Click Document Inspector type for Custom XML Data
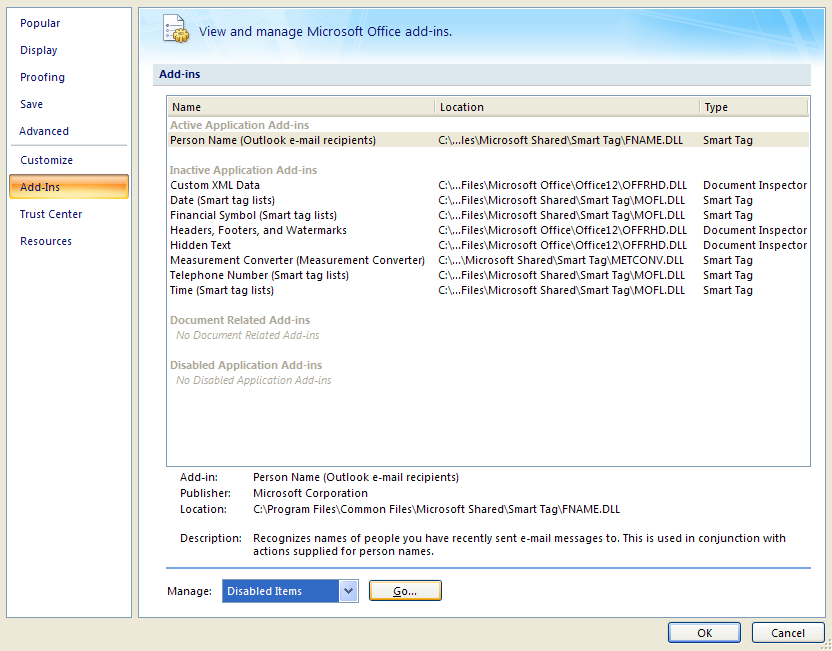 click(x=755, y=185)
